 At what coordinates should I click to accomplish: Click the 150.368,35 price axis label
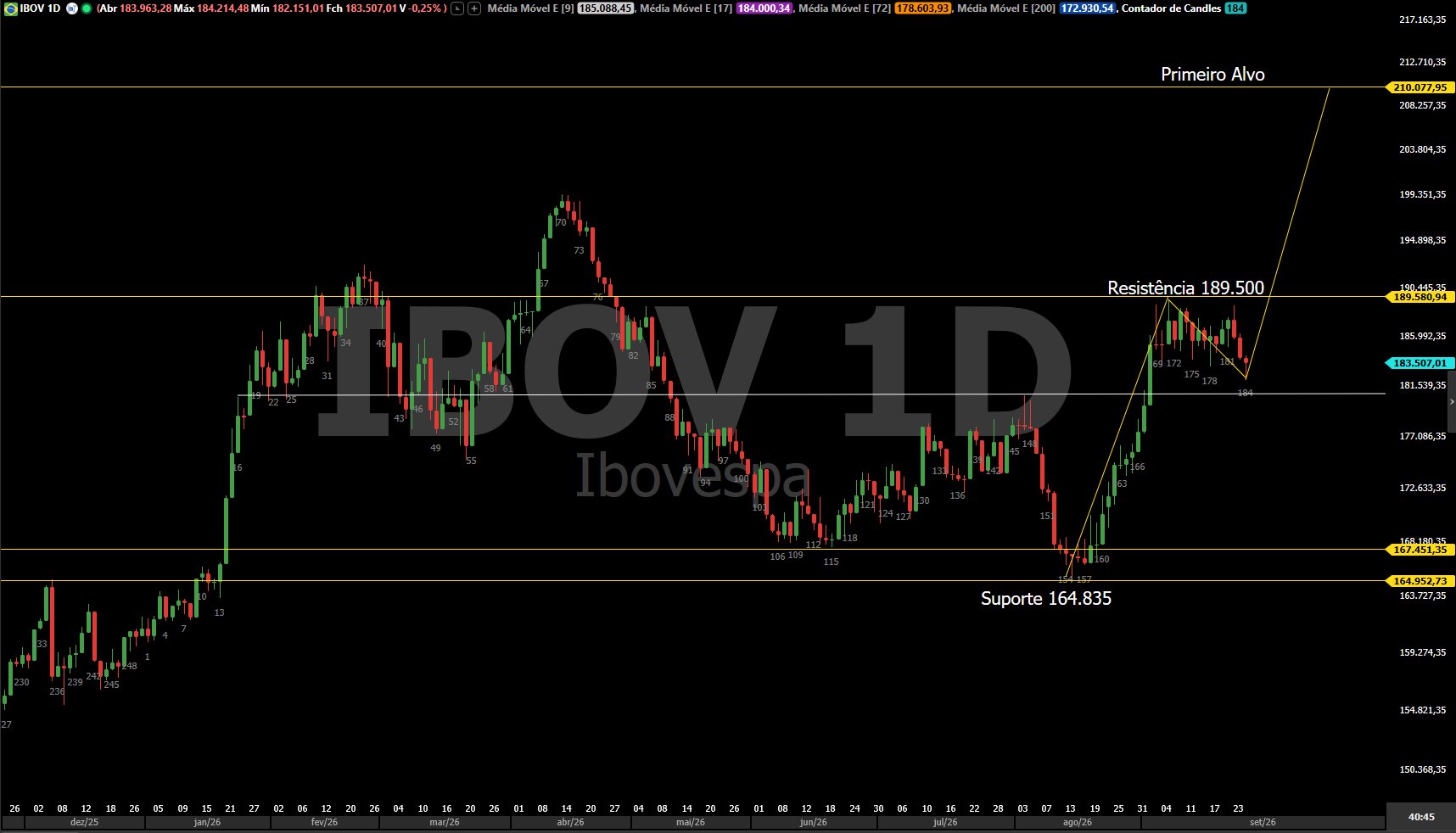[x=1422, y=769]
